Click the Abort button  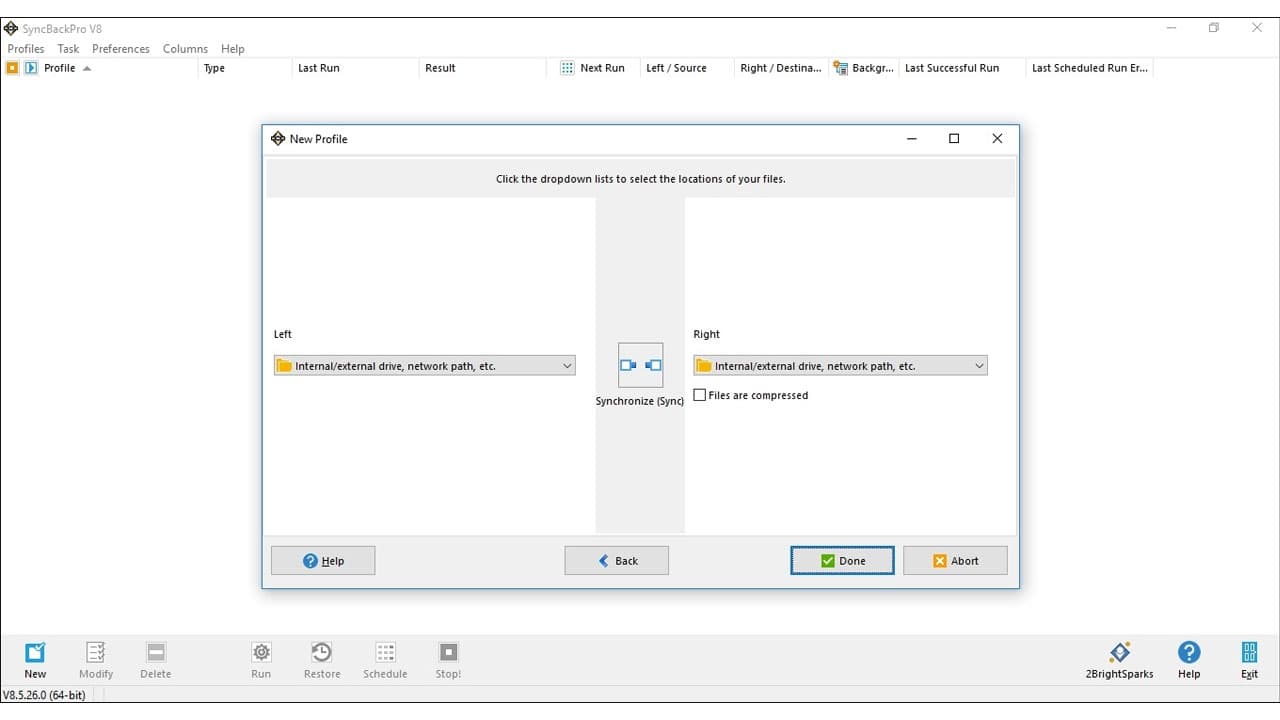pos(955,560)
